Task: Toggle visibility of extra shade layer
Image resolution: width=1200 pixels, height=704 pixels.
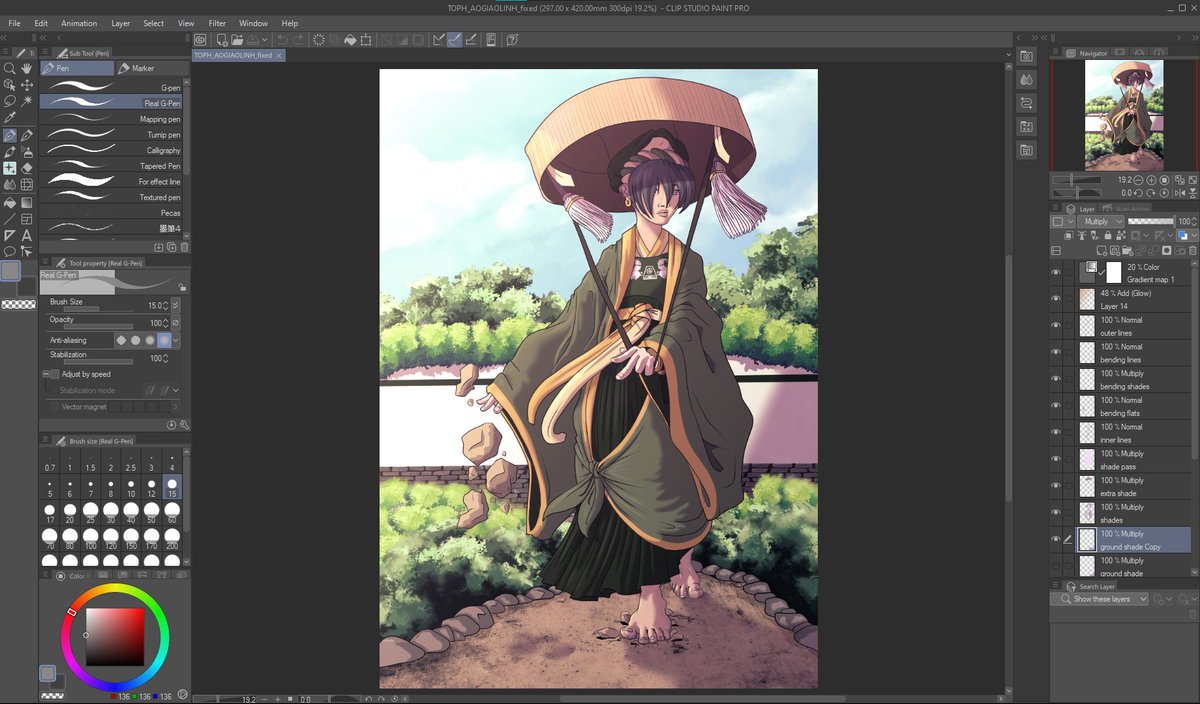Action: (1056, 485)
